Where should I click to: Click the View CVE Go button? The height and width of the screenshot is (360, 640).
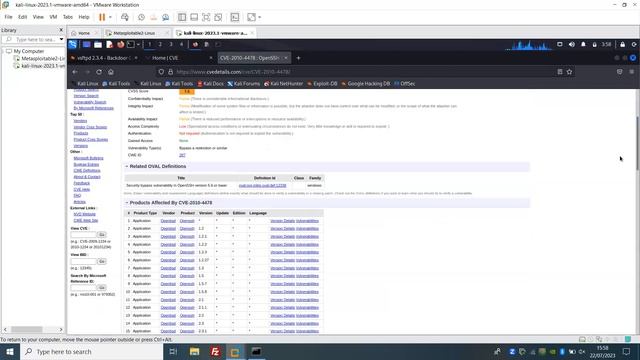tap(102, 235)
